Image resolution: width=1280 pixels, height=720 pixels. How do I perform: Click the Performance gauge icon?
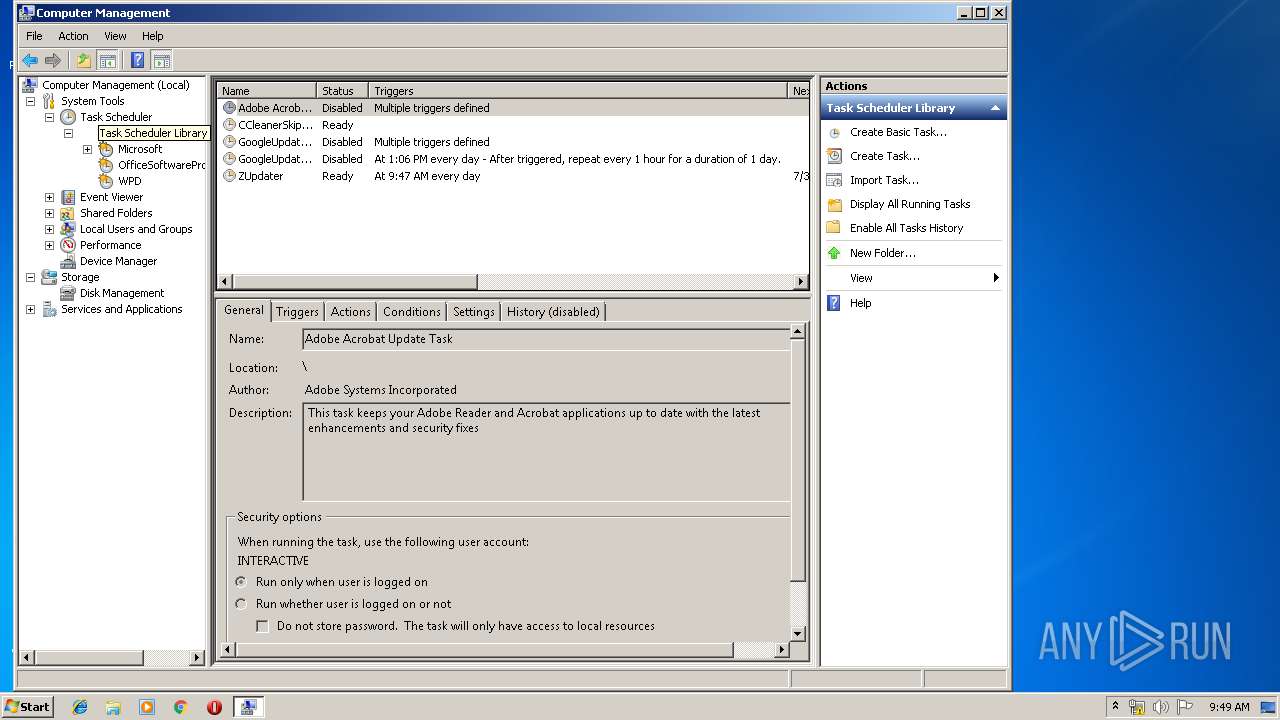tap(68, 245)
